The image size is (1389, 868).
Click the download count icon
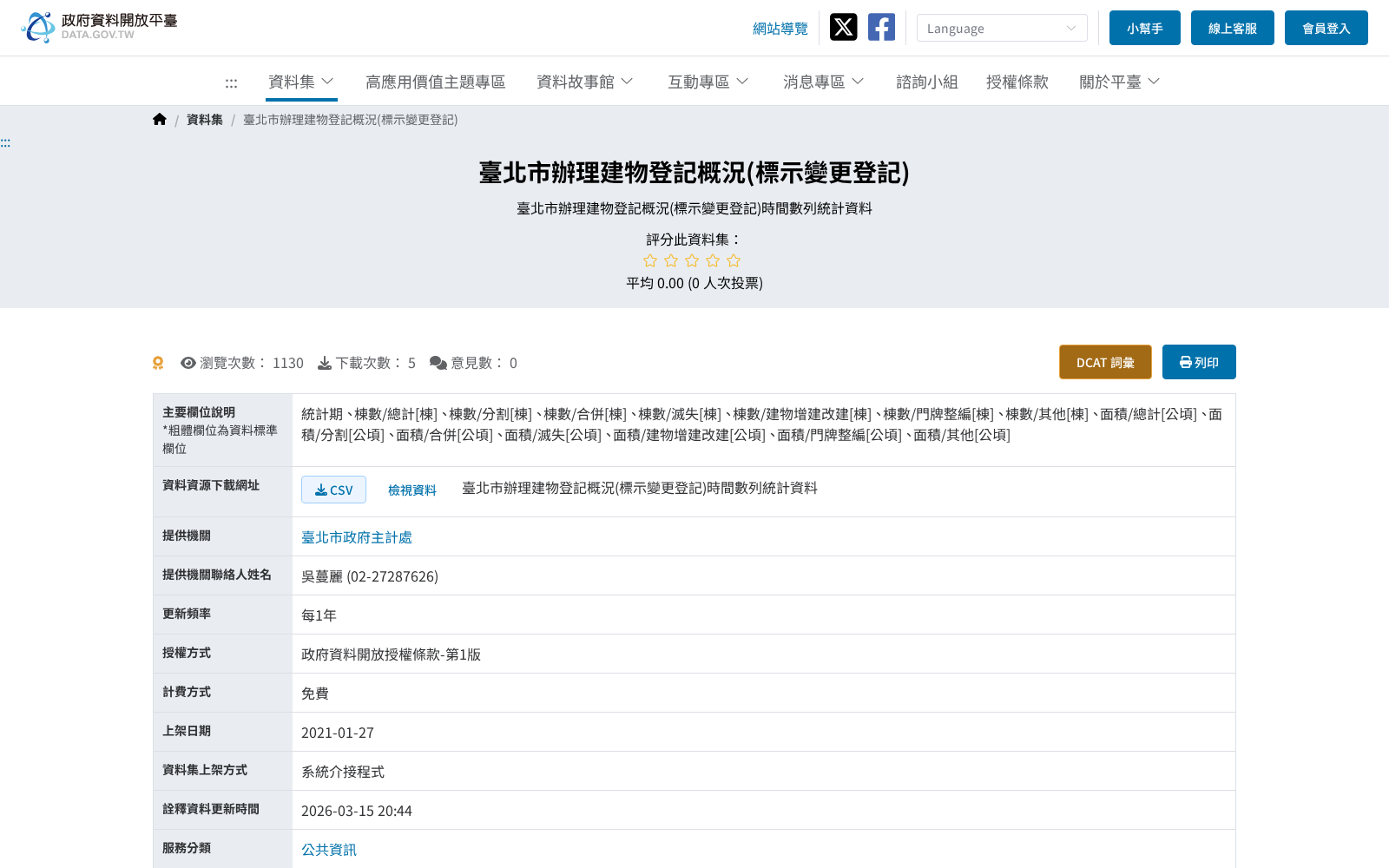[325, 363]
